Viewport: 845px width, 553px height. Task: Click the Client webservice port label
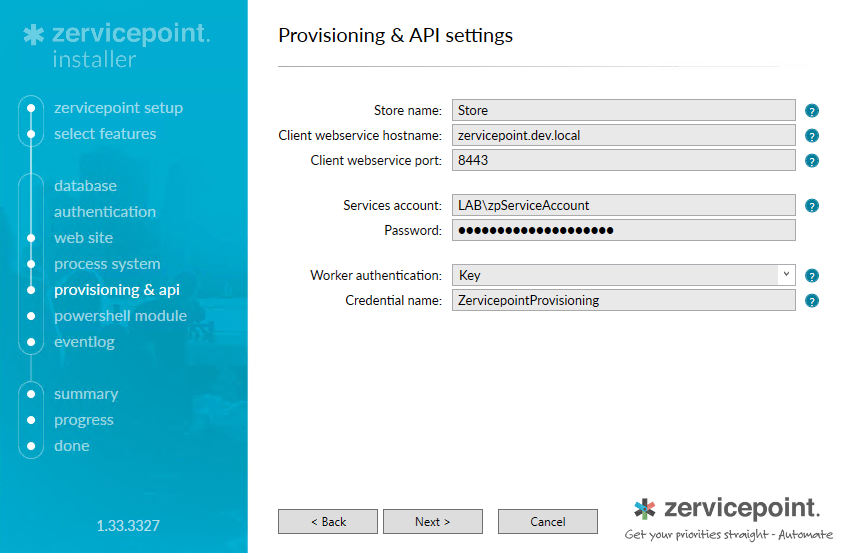point(376,161)
